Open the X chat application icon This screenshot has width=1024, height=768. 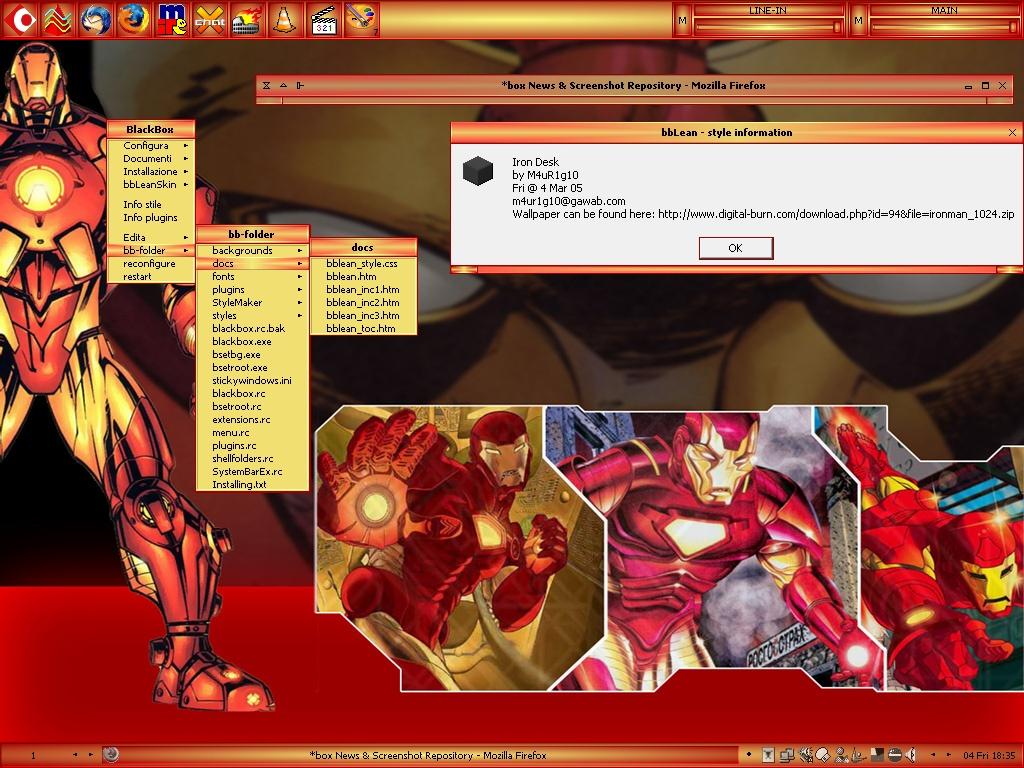coord(210,20)
